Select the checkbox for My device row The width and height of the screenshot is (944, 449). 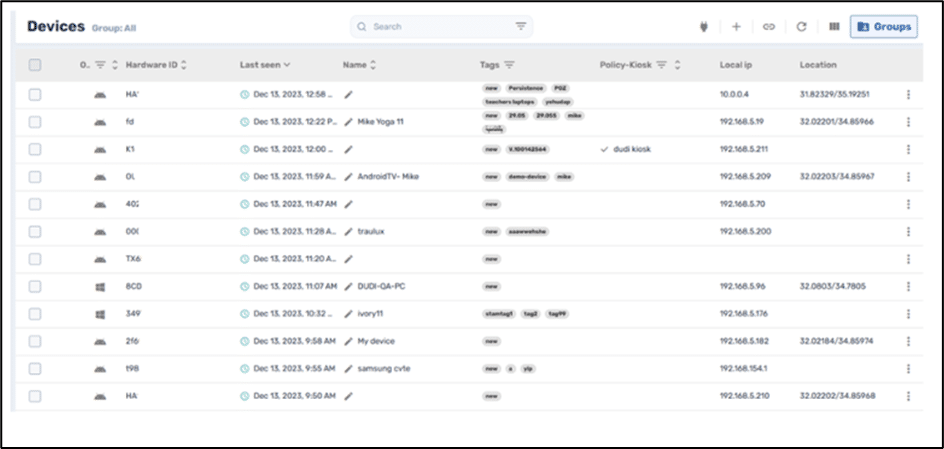click(x=35, y=341)
